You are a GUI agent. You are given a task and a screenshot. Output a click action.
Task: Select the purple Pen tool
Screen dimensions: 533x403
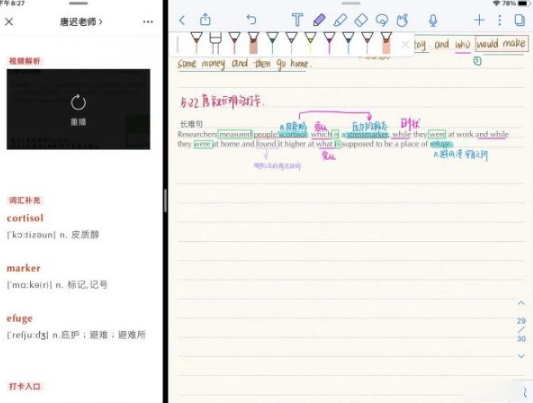pos(319,20)
